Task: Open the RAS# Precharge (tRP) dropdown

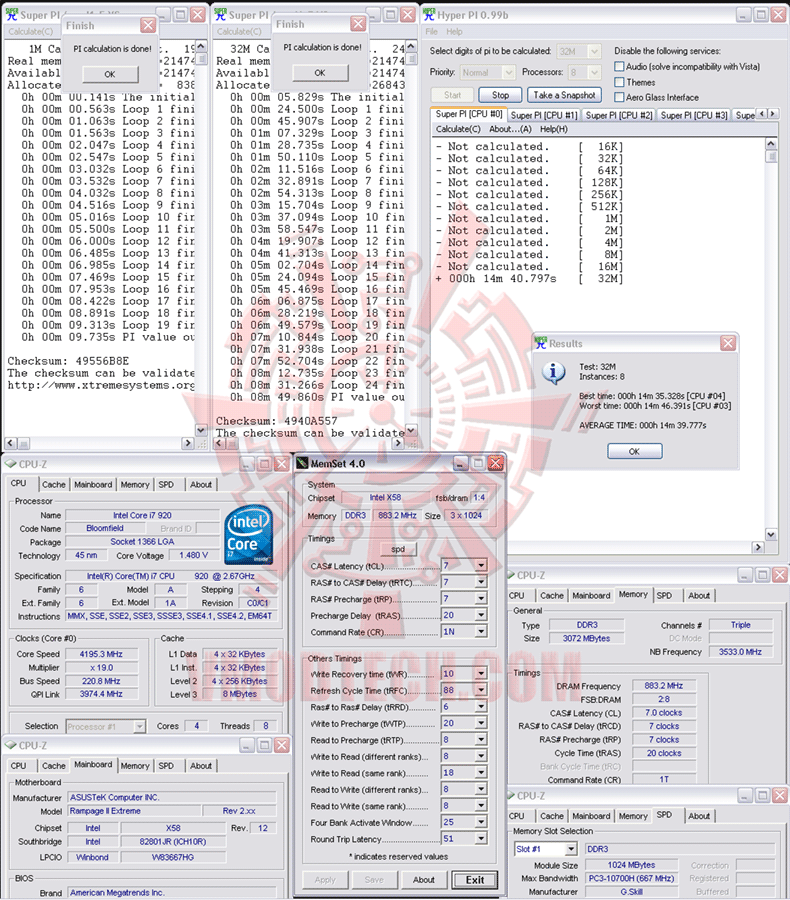Action: point(481,599)
